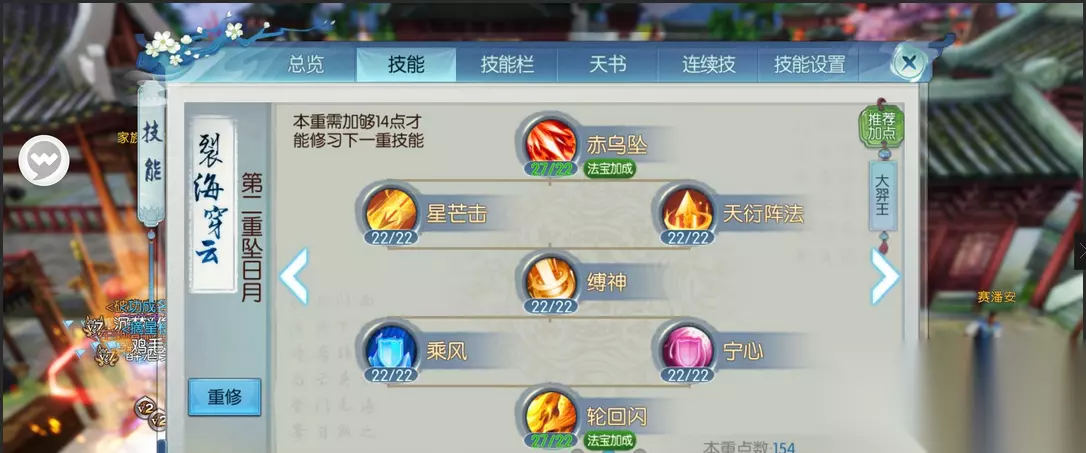Select the pink 宁心 skill icon
Image resolution: width=1086 pixels, height=453 pixels.
pyautogui.click(x=687, y=348)
